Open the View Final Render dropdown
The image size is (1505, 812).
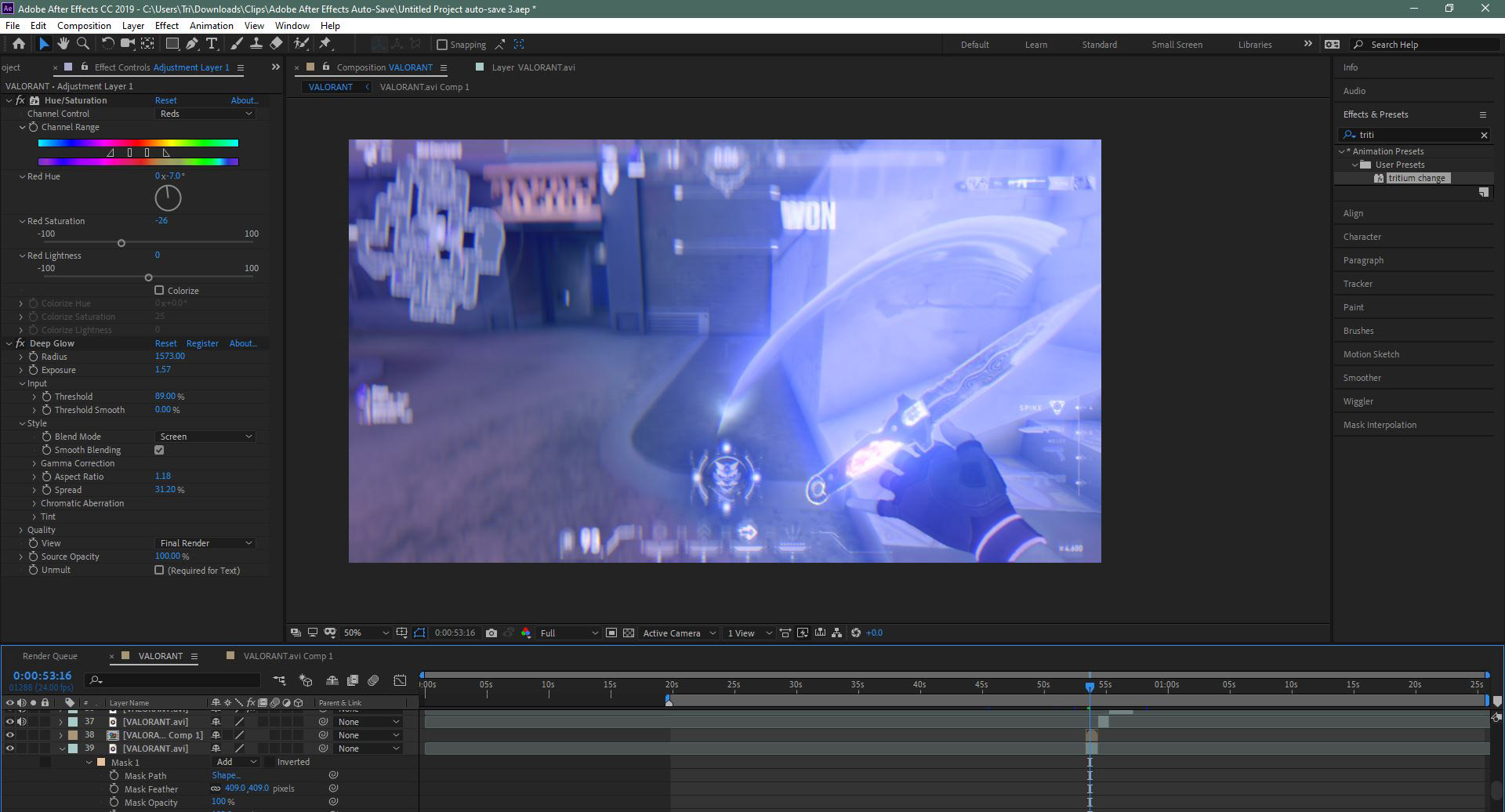tap(205, 543)
